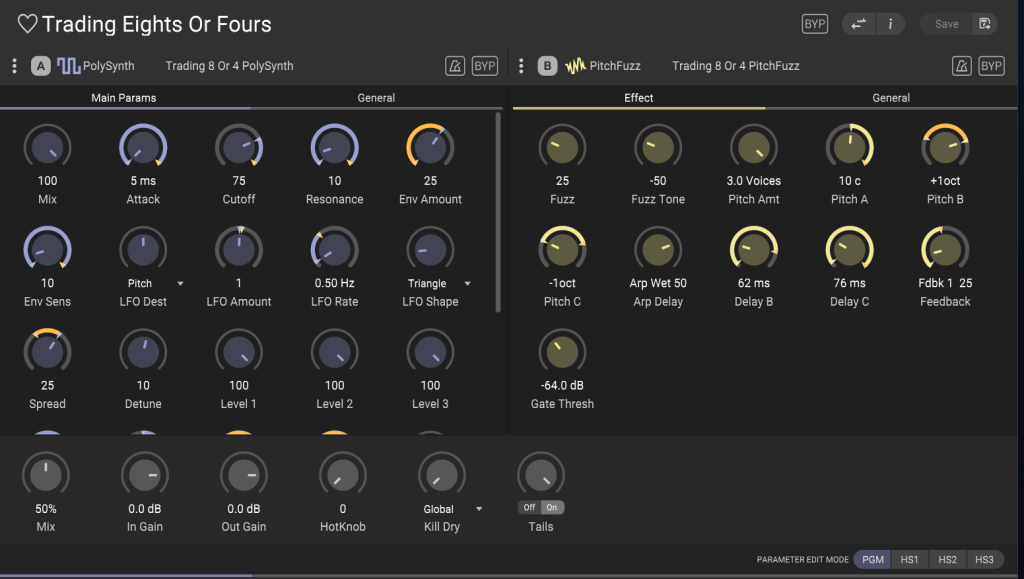Click the swap arrows icon in header

(x=858, y=24)
